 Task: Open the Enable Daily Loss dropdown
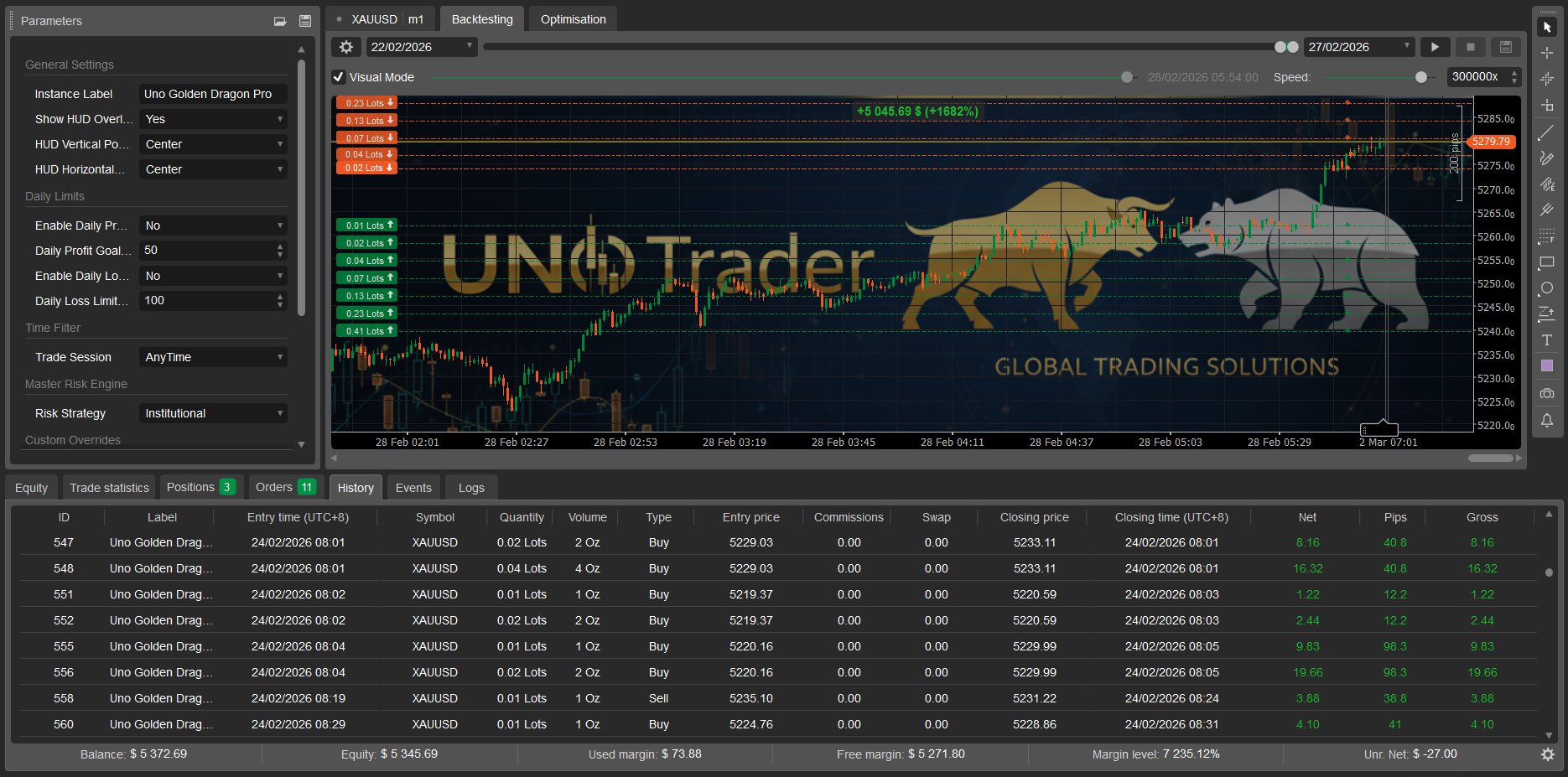pos(213,276)
